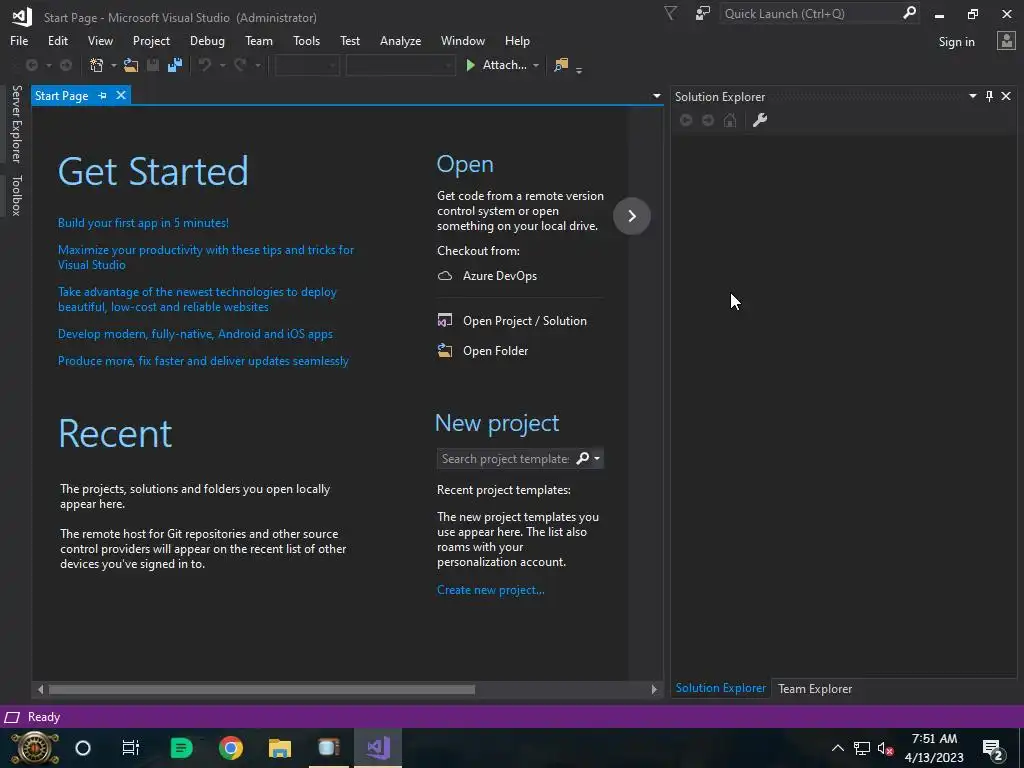Pin the Start Page tab
Image resolution: width=1024 pixels, height=768 pixels.
click(x=103, y=96)
